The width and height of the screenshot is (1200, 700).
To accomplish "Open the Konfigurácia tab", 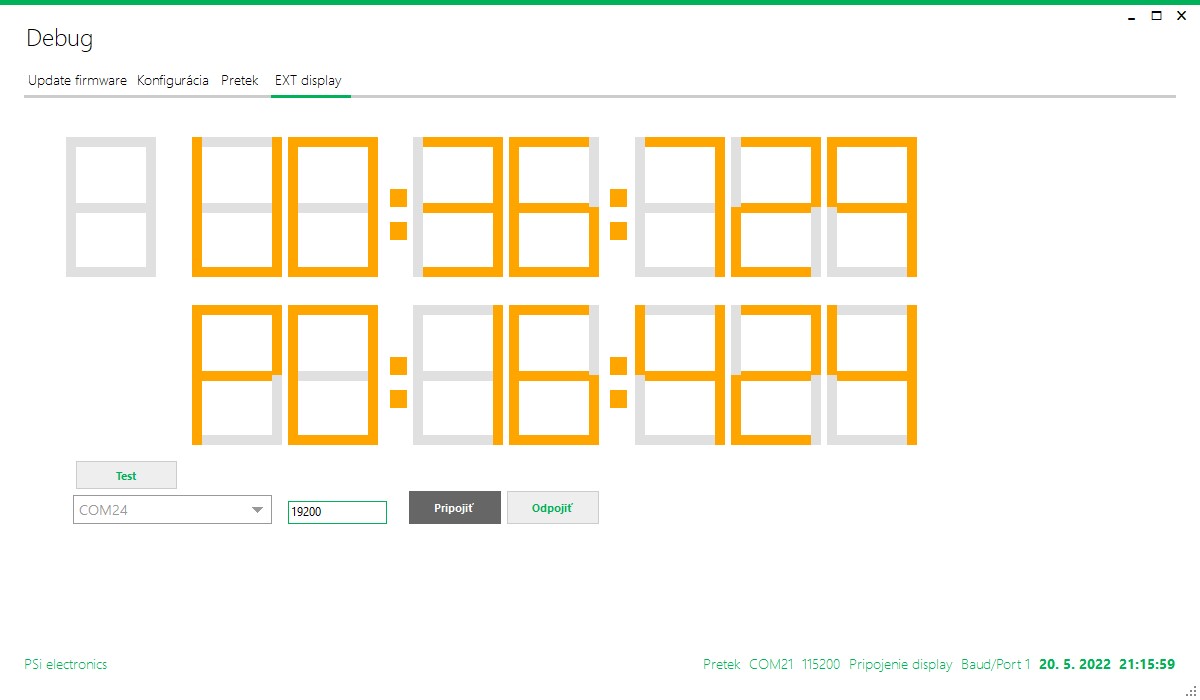I will 173,81.
